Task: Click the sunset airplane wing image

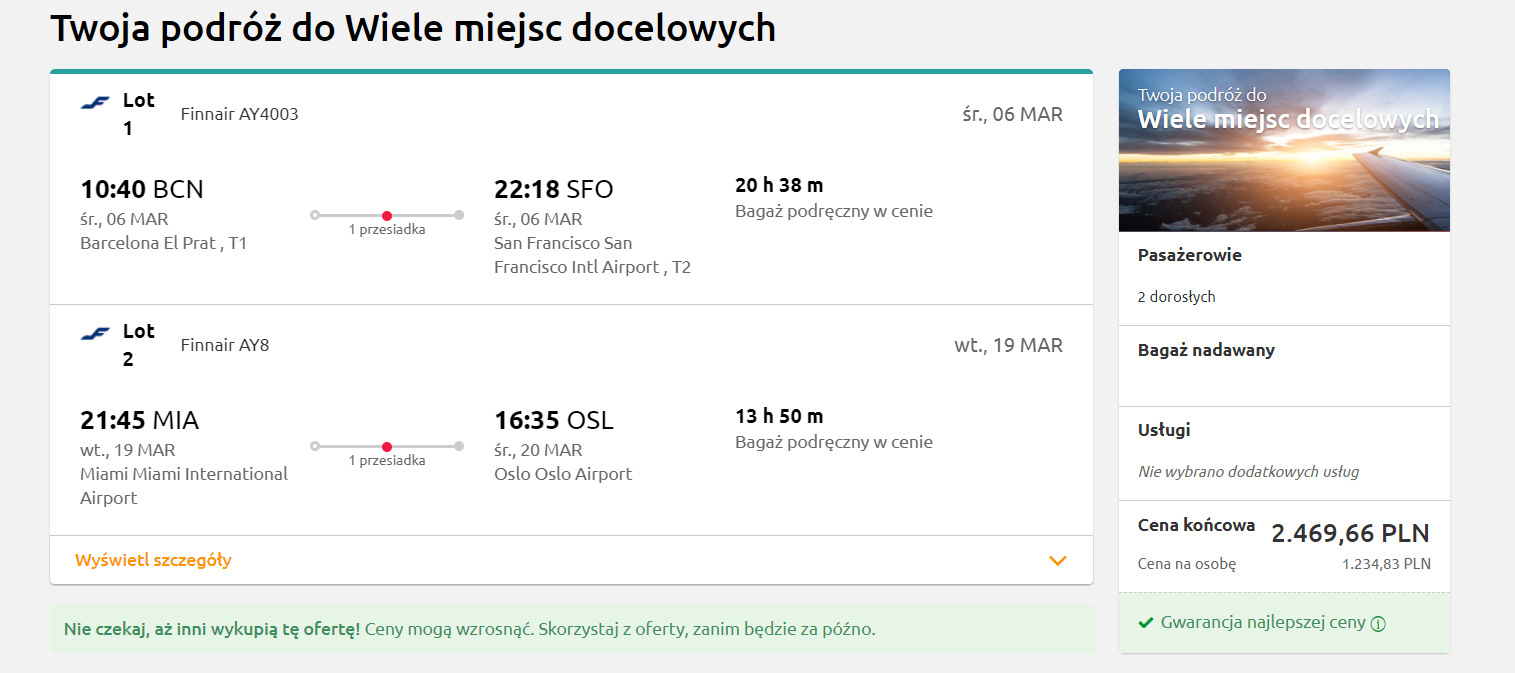Action: click(x=1284, y=150)
